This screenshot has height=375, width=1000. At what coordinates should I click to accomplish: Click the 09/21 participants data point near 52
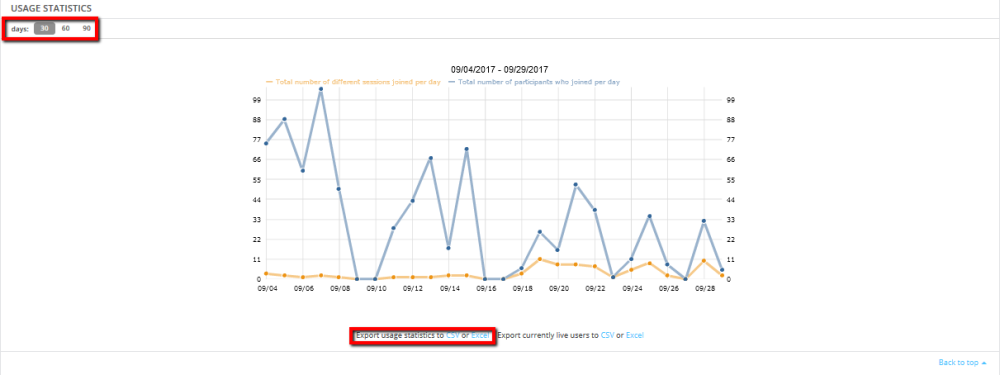(576, 185)
